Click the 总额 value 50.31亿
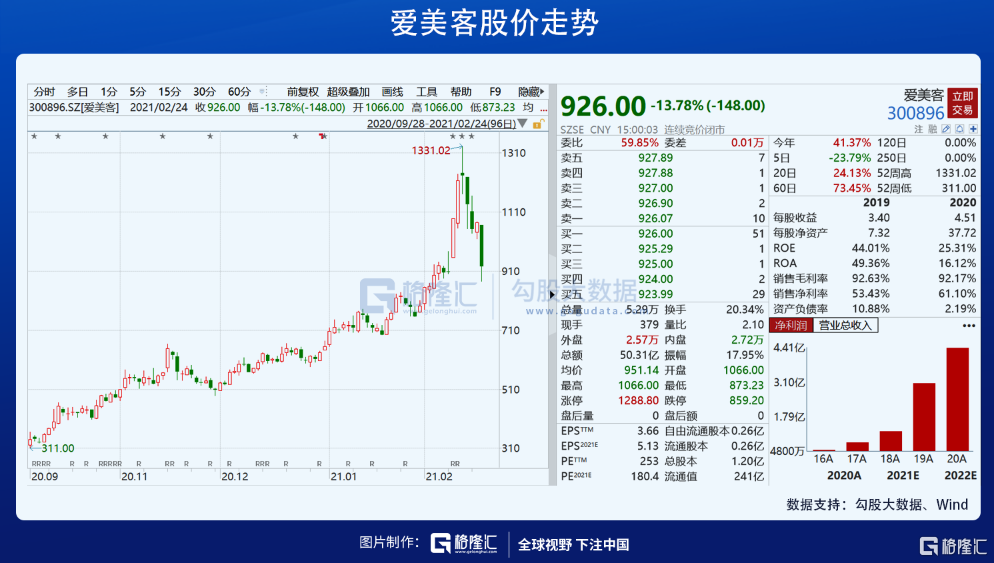 (x=639, y=355)
